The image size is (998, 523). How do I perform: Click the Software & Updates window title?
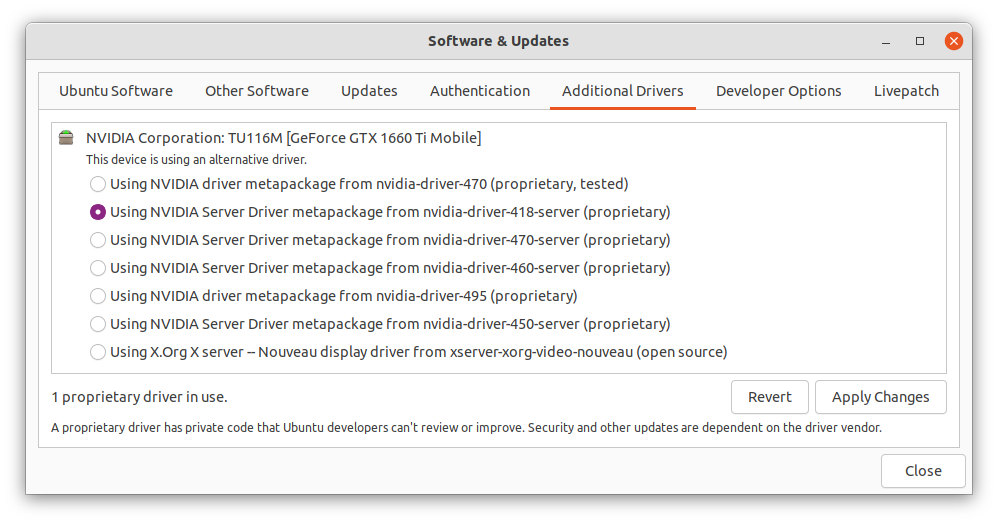tap(498, 41)
